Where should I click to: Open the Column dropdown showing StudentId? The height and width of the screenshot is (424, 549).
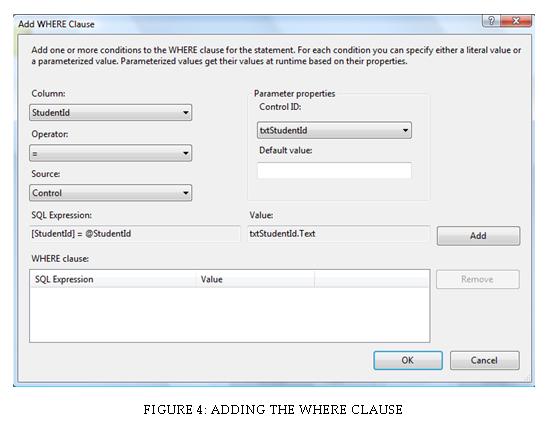point(111,112)
